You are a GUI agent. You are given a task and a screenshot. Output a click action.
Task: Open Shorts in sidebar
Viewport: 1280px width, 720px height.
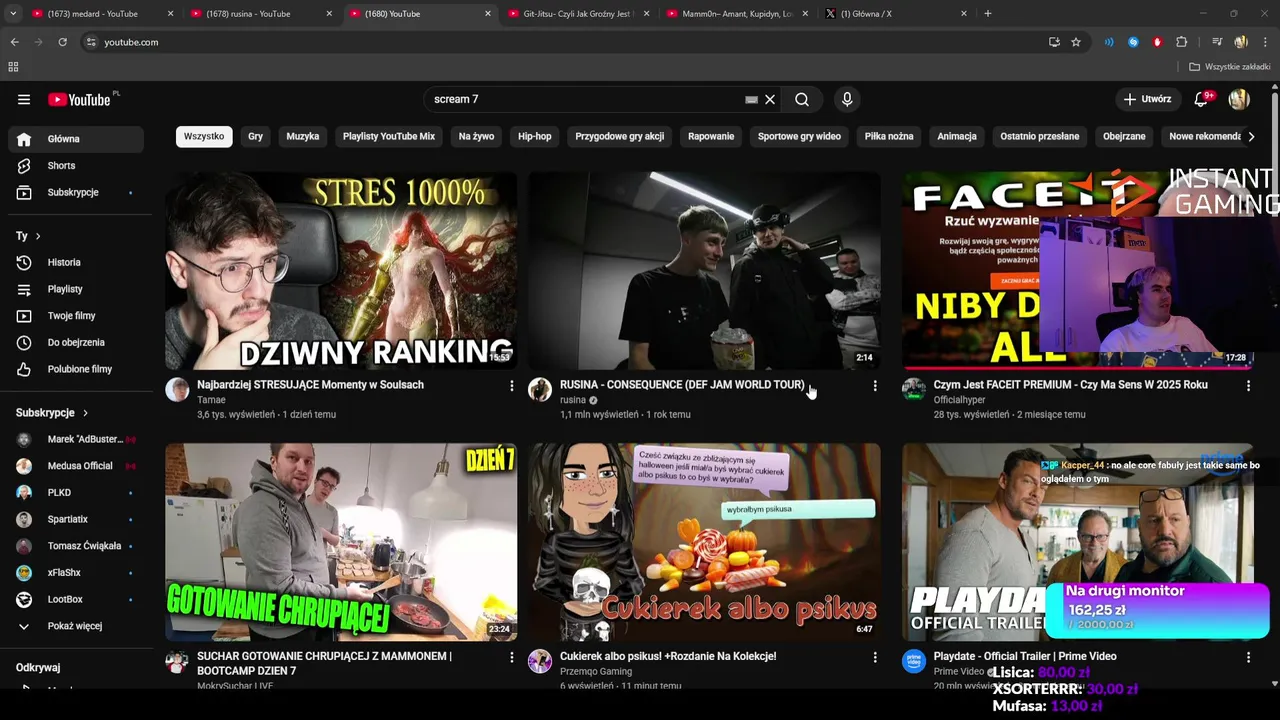click(76, 165)
